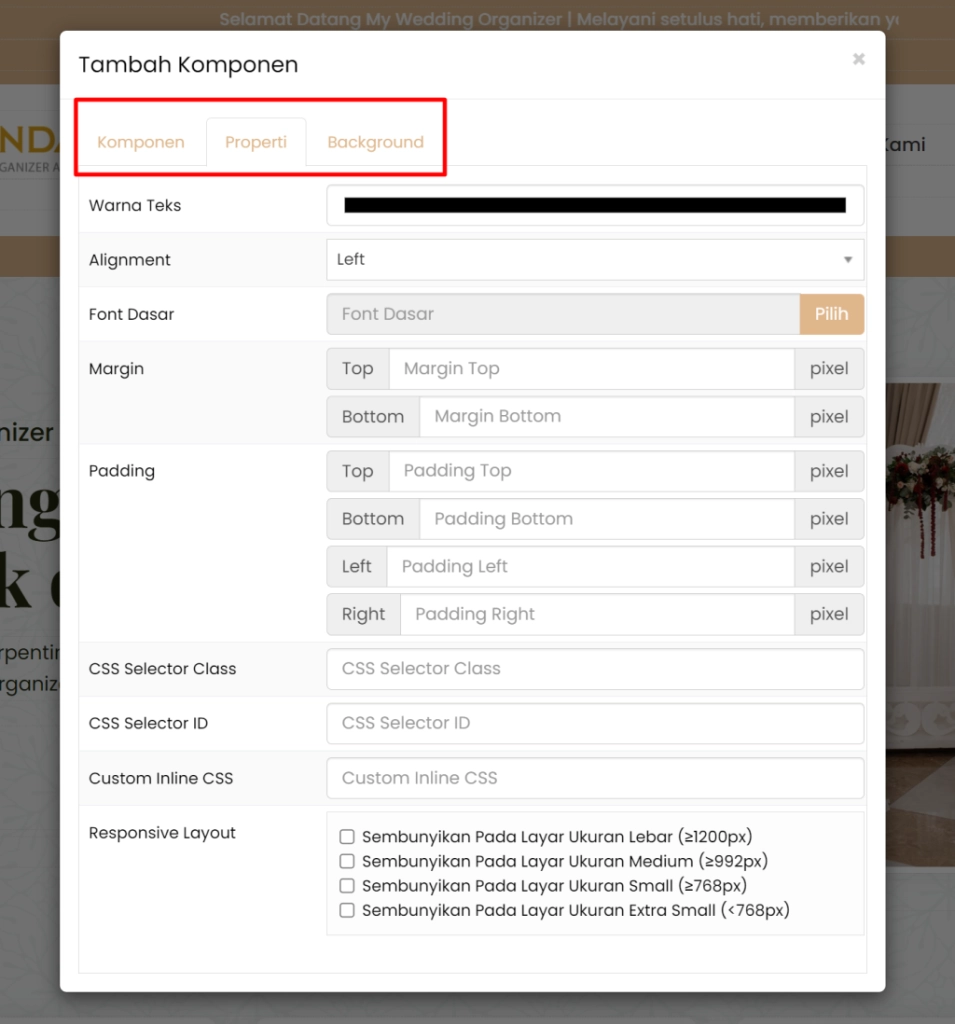Close the Tambah Komponen dialog
Viewport: 955px width, 1024px height.
point(858,60)
